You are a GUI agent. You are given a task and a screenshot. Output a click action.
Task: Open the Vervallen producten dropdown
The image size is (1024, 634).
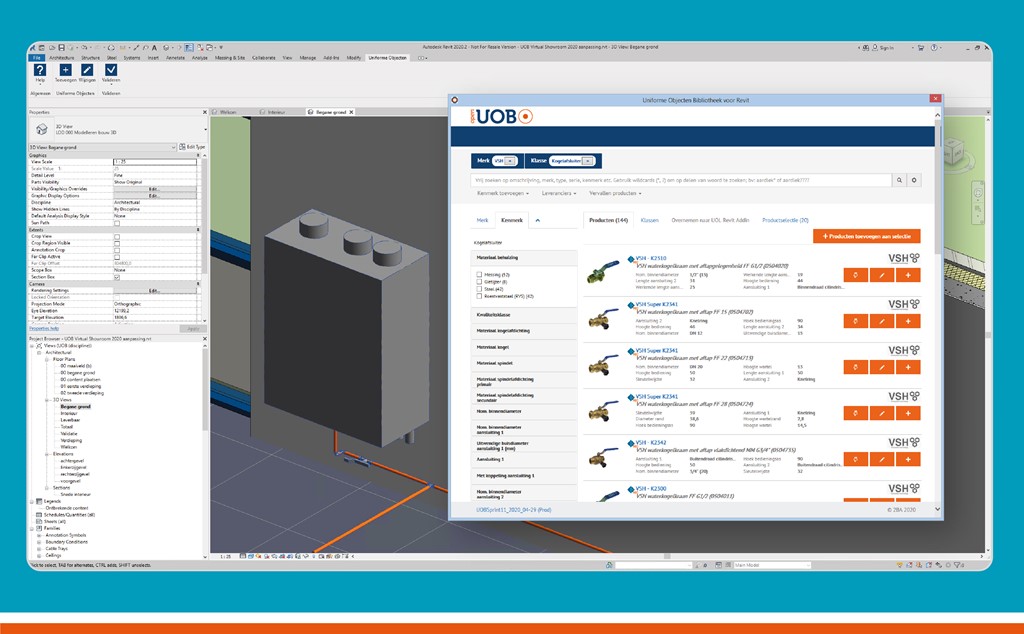click(615, 193)
